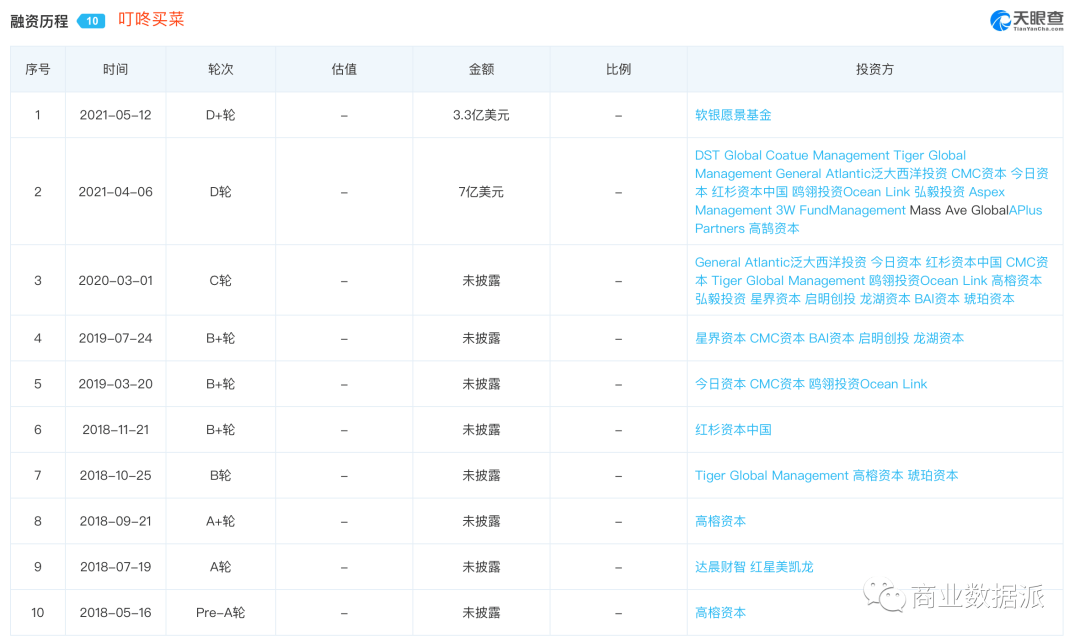Open 红杉资本中国 link in the C轮 row
Screen dimensions: 1080x644
[964, 262]
